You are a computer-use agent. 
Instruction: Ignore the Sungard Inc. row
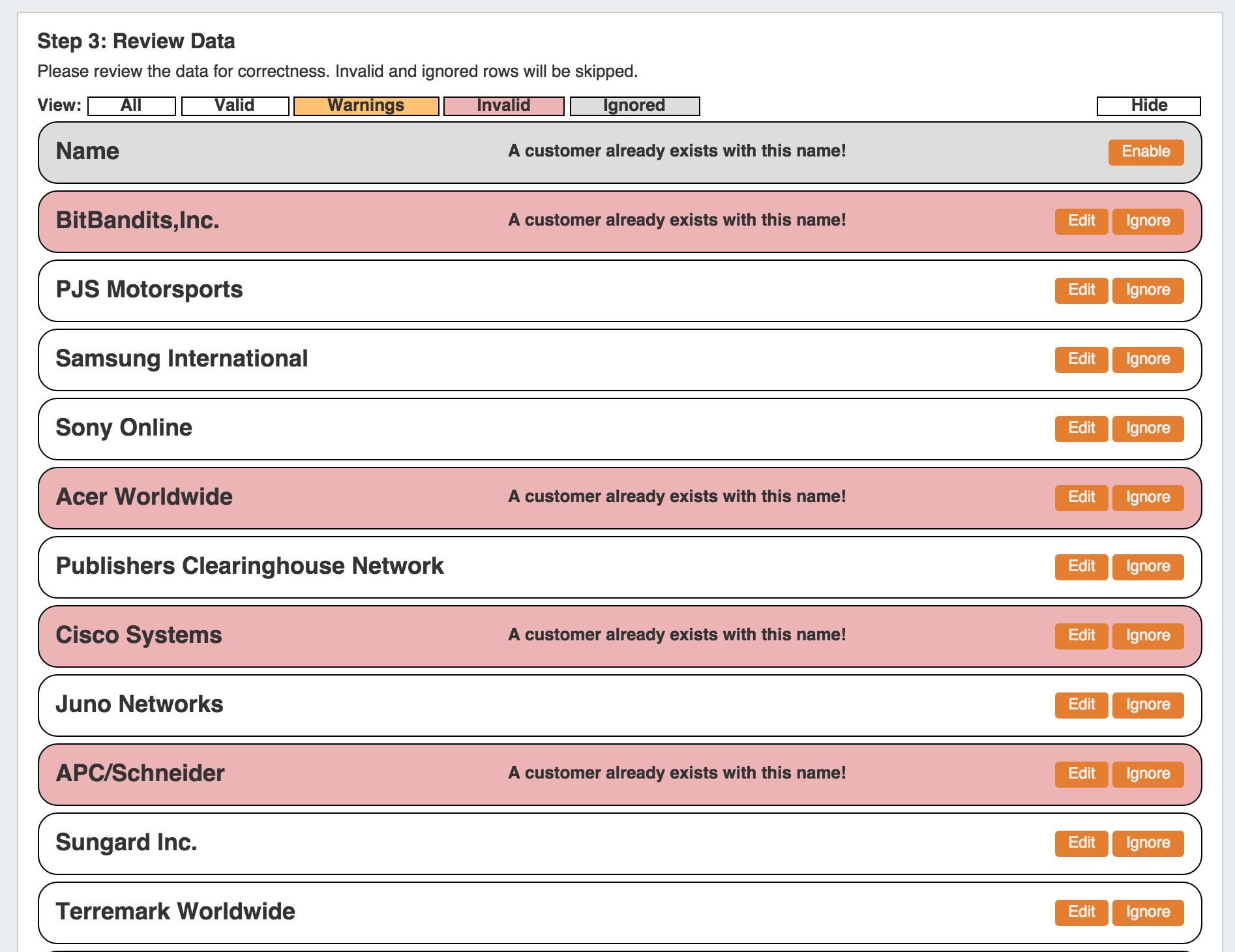1148,843
